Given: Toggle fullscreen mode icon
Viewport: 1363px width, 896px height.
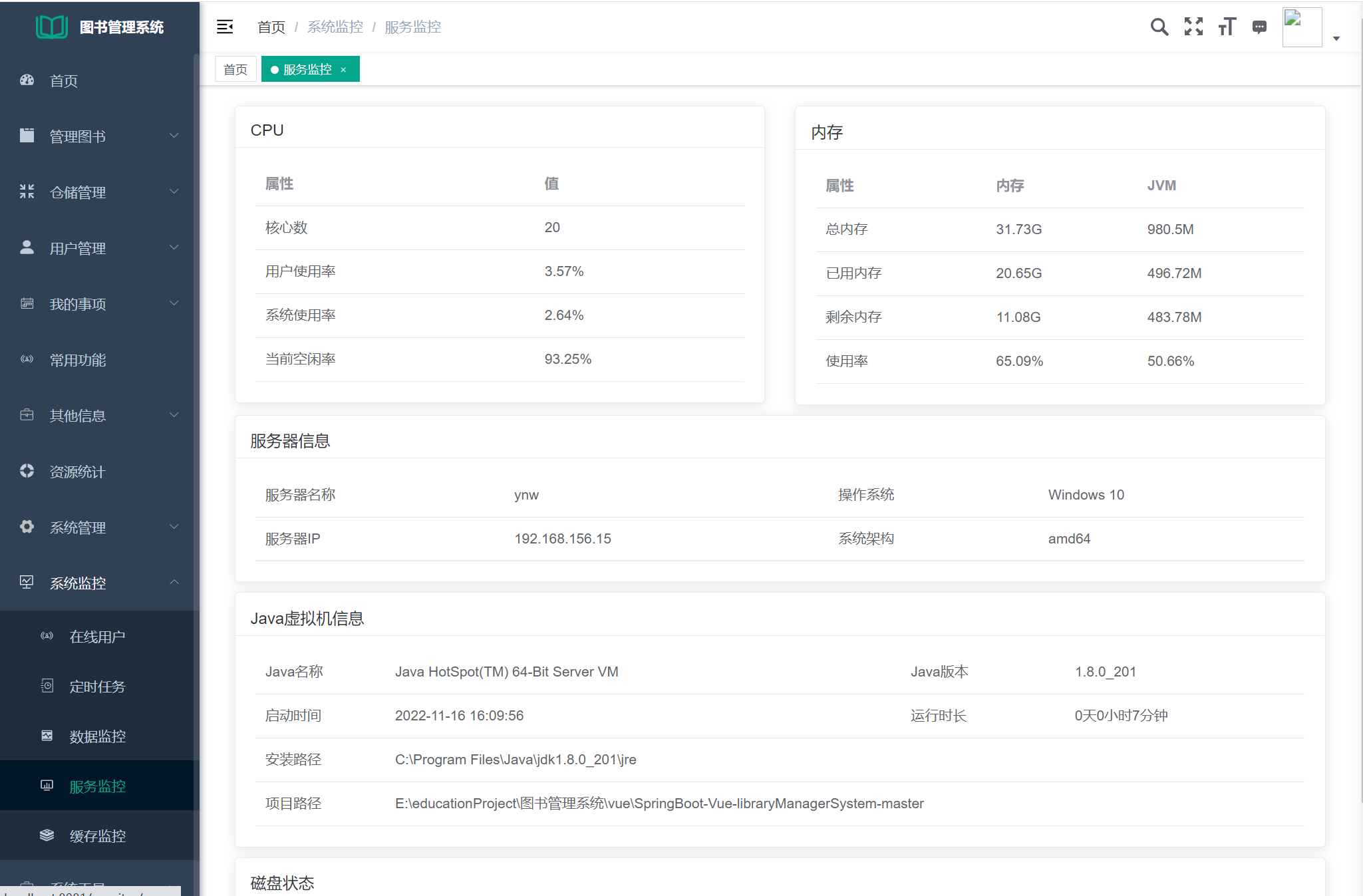Looking at the screenshot, I should click(1193, 27).
